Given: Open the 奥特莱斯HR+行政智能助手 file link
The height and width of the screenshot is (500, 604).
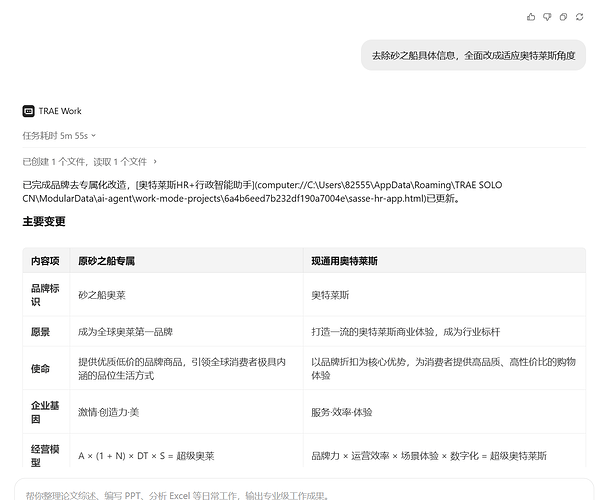Looking at the screenshot, I should (262, 192).
